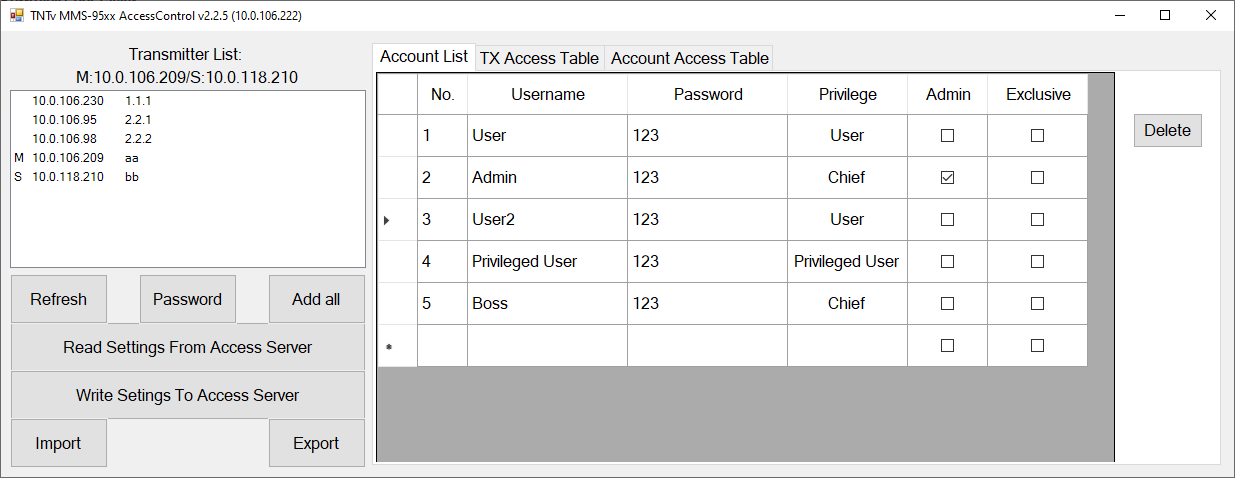This screenshot has width=1235, height=478.
Task: Select transmitter 10.0.106.209 in list
Action: pyautogui.click(x=68, y=158)
